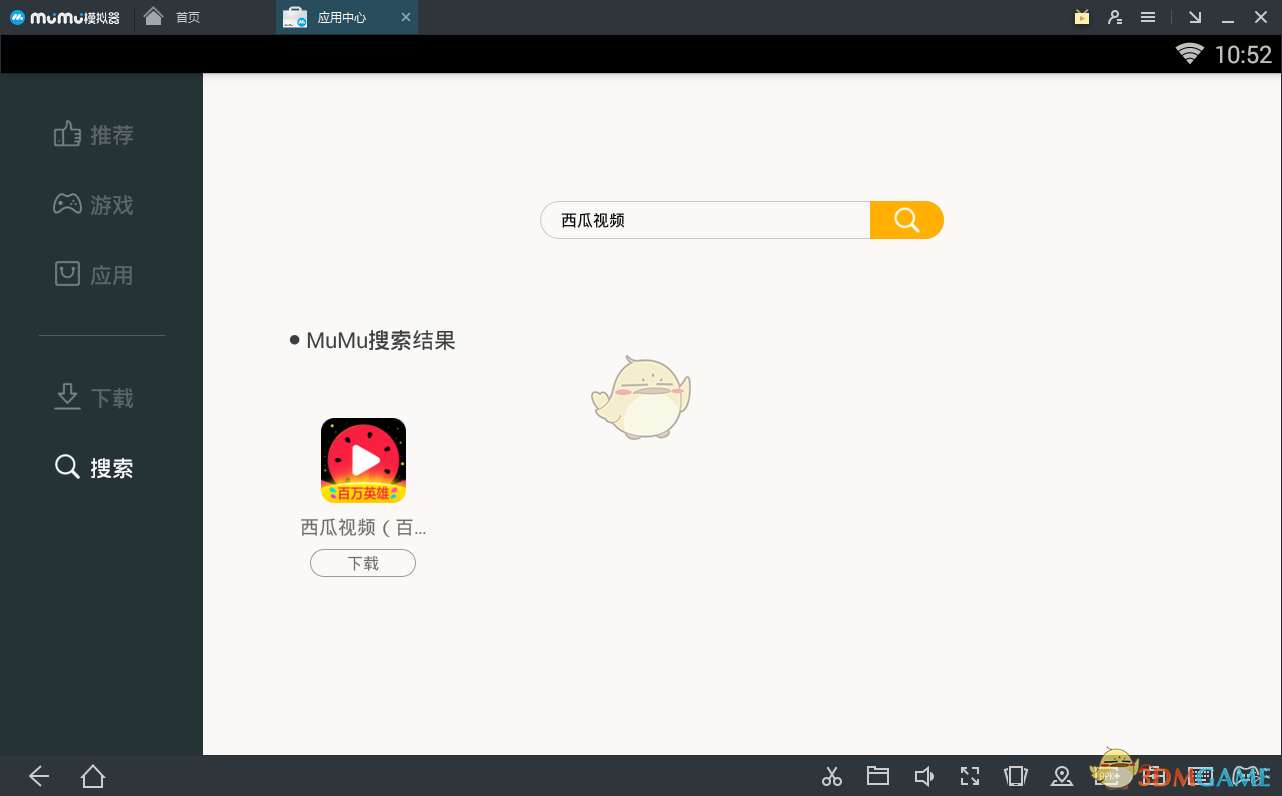Select the 搜索 search section in sidebar
The image size is (1282, 796).
point(93,468)
